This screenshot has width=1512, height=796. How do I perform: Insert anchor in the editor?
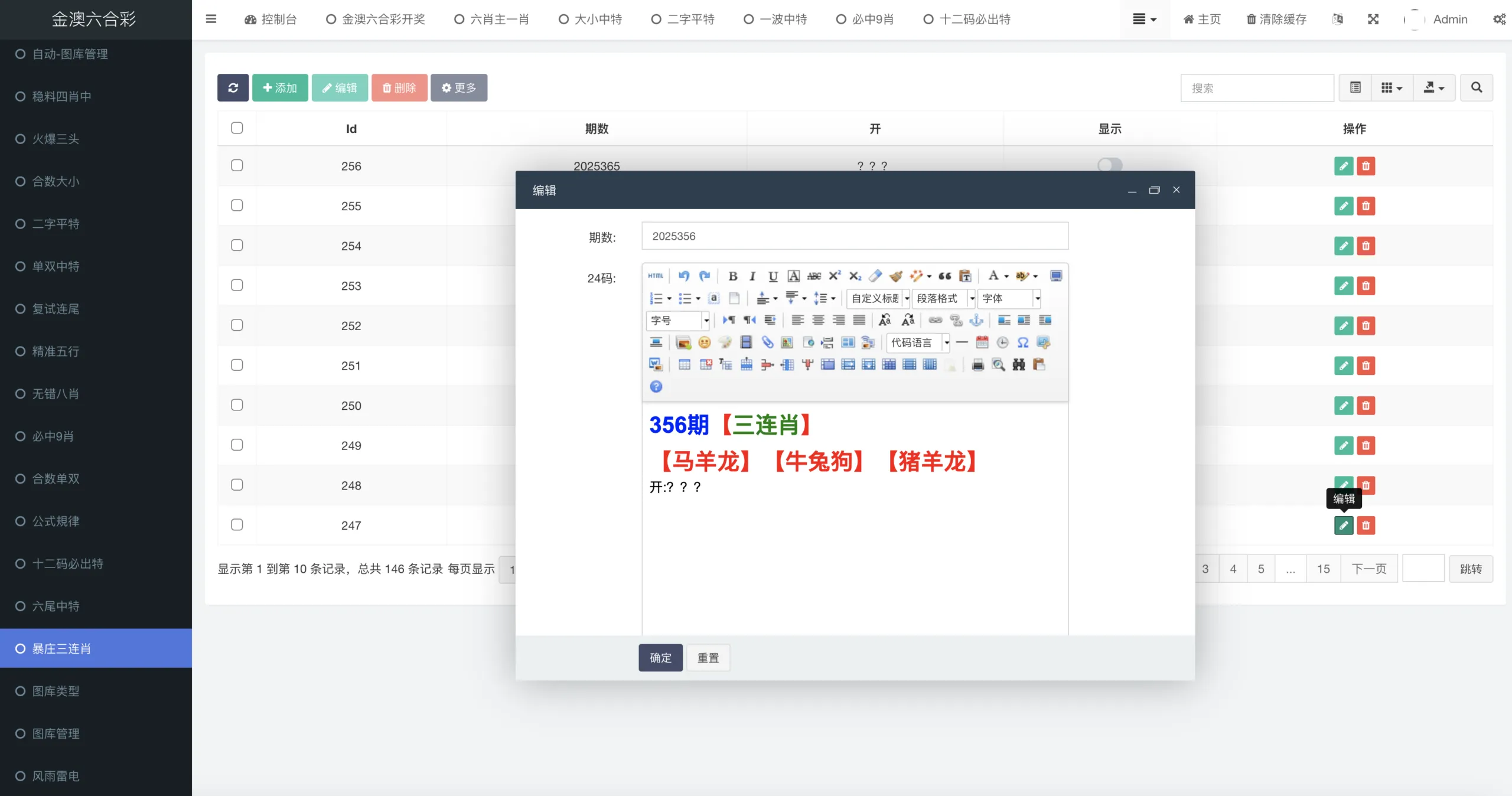point(977,320)
